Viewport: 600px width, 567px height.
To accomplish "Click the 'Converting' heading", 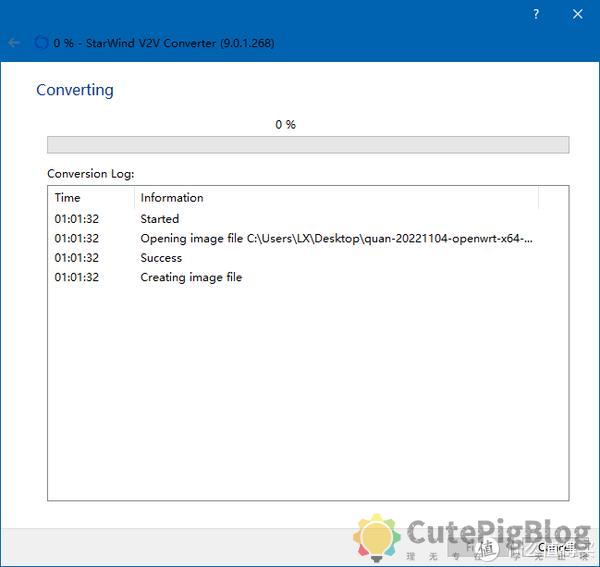I will point(75,90).
